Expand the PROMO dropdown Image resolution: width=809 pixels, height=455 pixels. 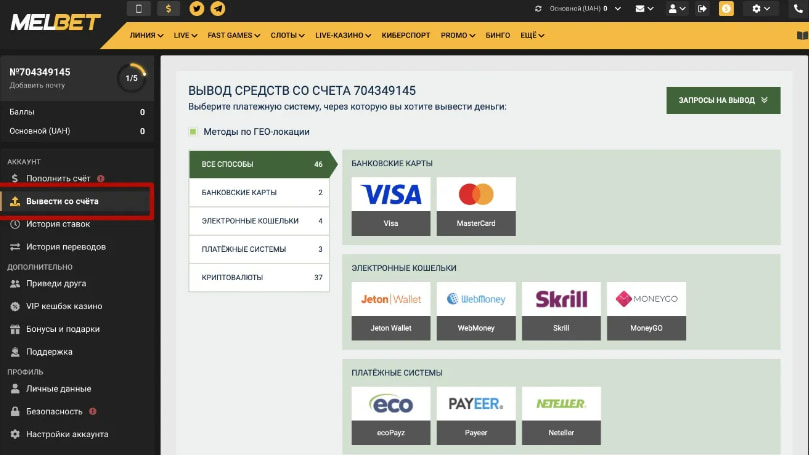(x=458, y=35)
